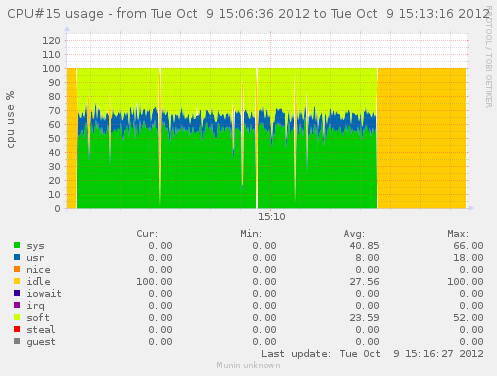Click the RRDTOOL / TOBI OETIKER watermark
This screenshot has height=376, width=497.
[x=488, y=57]
